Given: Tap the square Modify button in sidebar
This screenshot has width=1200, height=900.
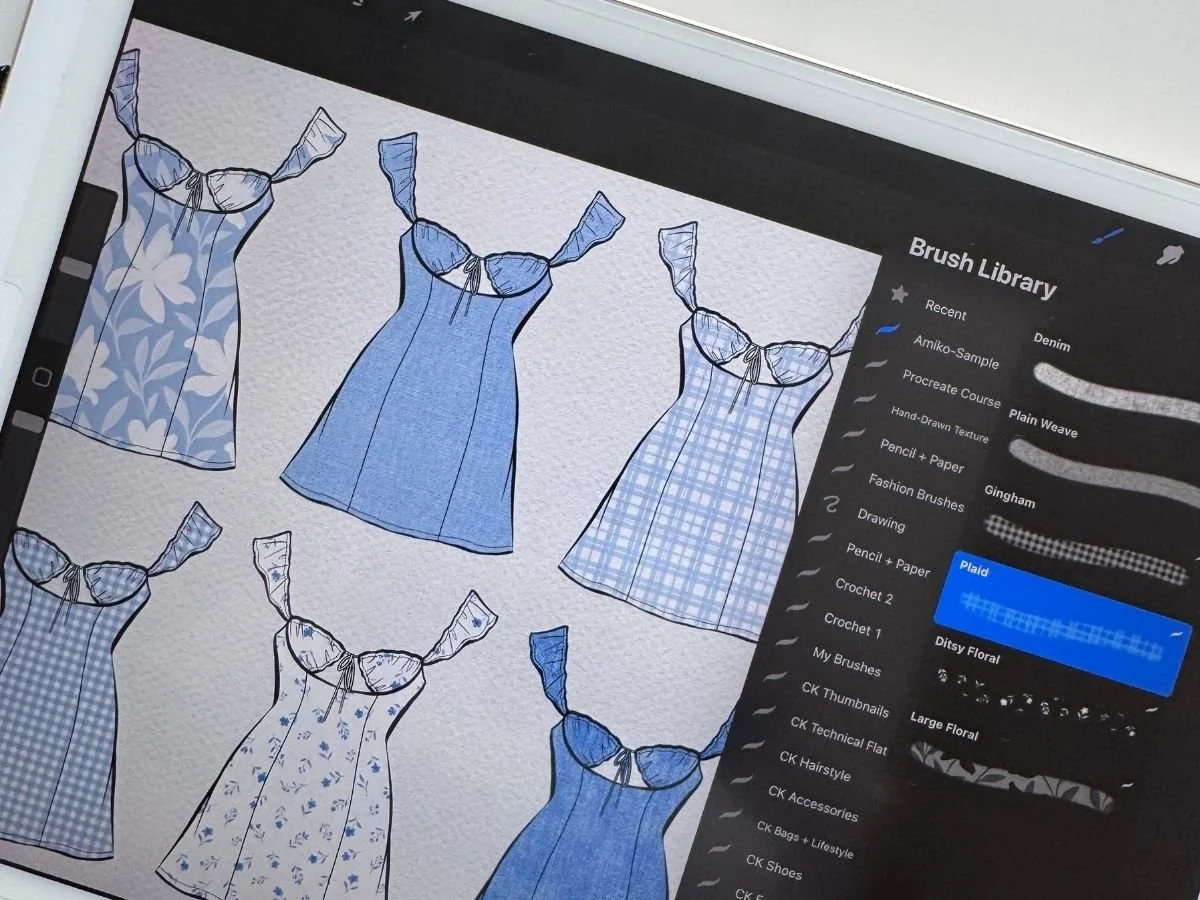Looking at the screenshot, I should 42,377.
